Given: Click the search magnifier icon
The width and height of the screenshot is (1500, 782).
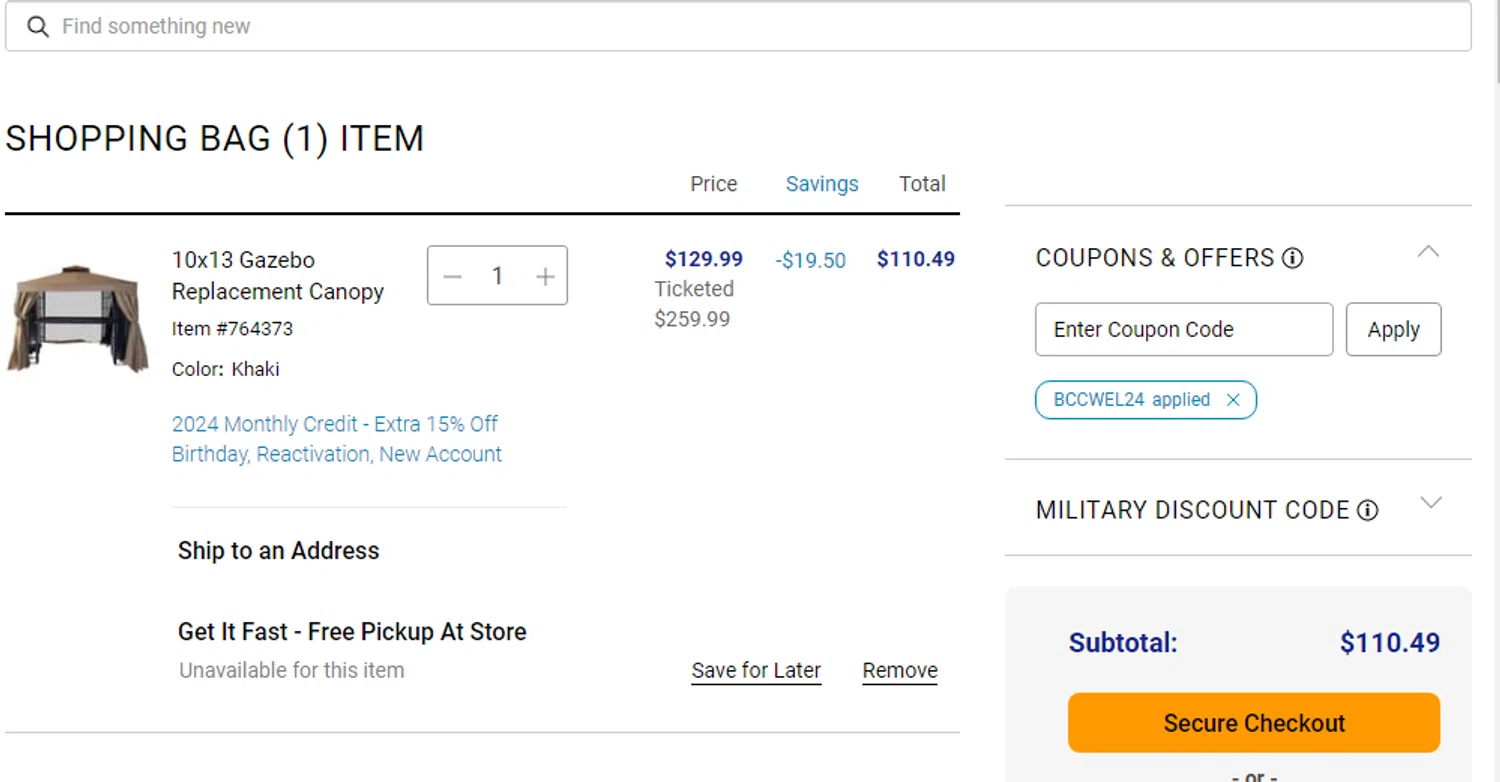Looking at the screenshot, I should 38,27.
